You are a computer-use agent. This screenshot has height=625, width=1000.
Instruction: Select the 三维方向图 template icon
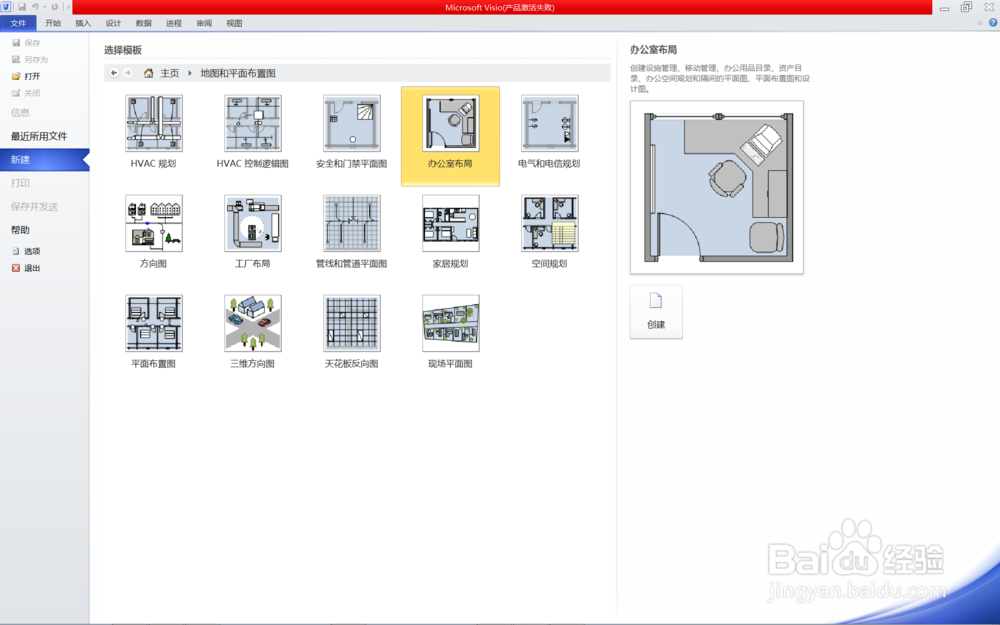(253, 323)
